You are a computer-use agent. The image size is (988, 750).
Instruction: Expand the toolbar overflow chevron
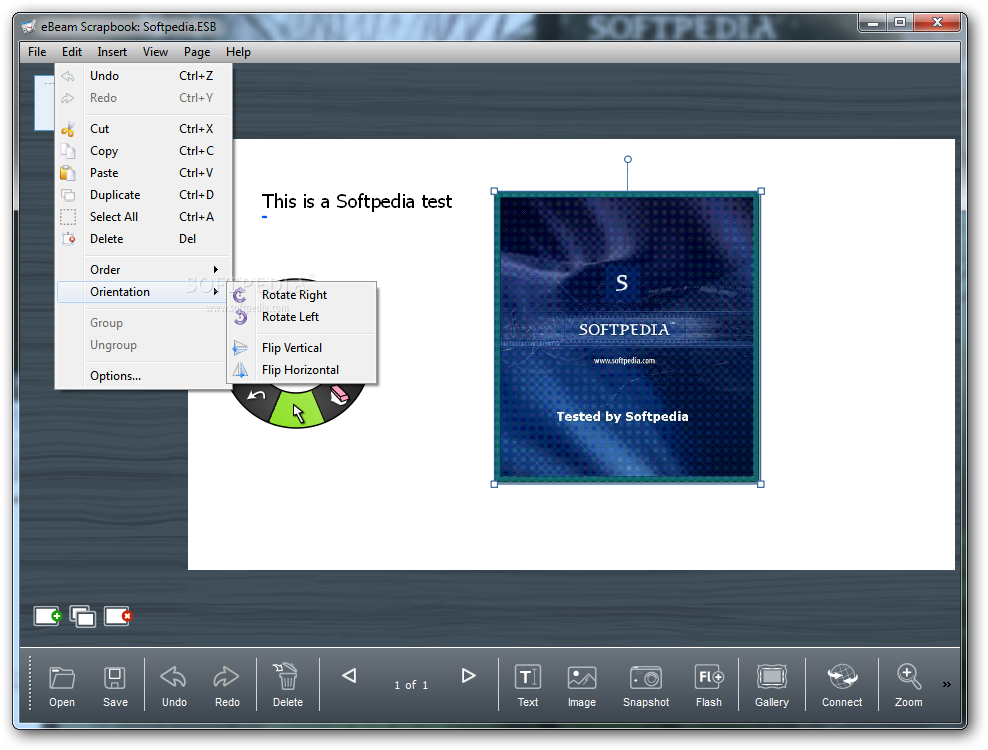click(946, 684)
